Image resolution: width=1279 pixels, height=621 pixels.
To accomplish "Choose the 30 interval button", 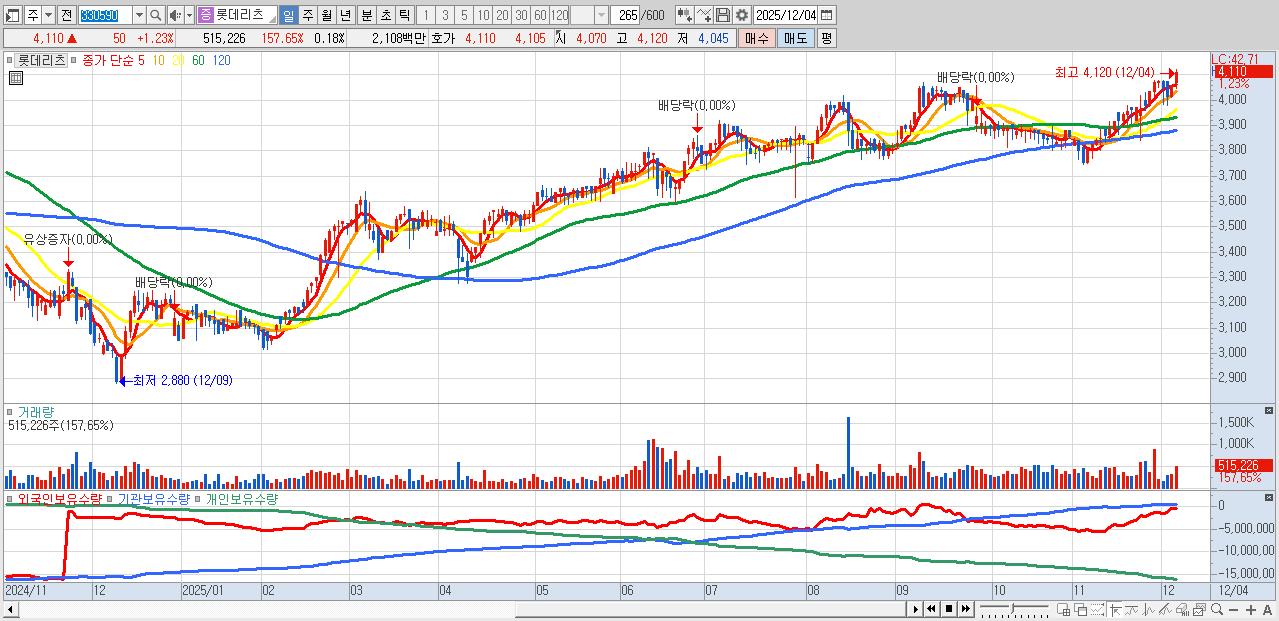I will [x=521, y=15].
